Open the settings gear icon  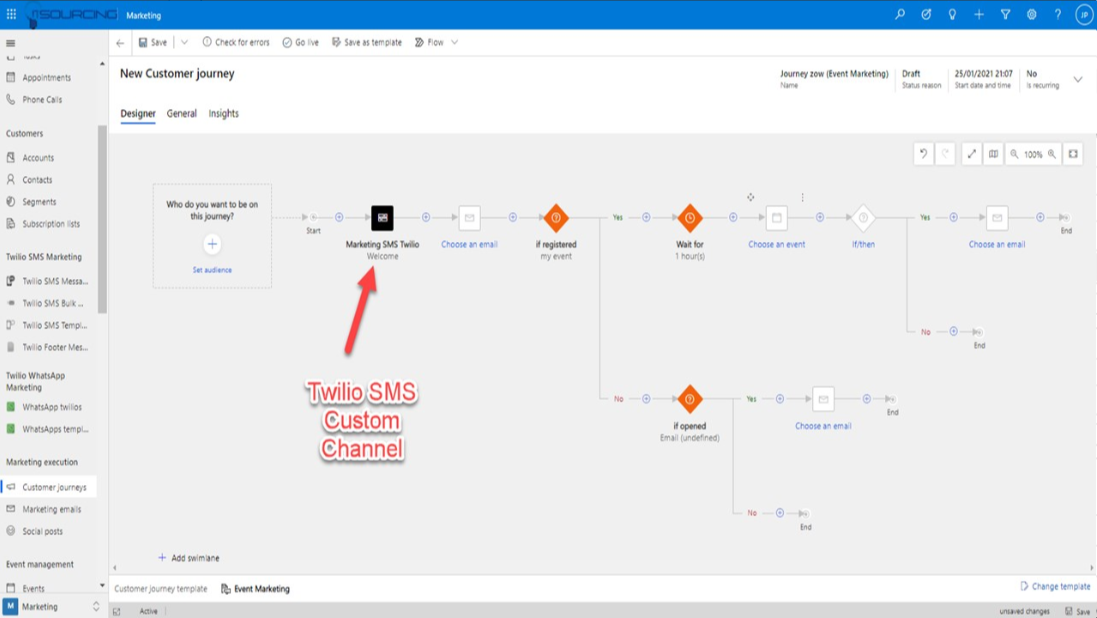[1031, 15]
